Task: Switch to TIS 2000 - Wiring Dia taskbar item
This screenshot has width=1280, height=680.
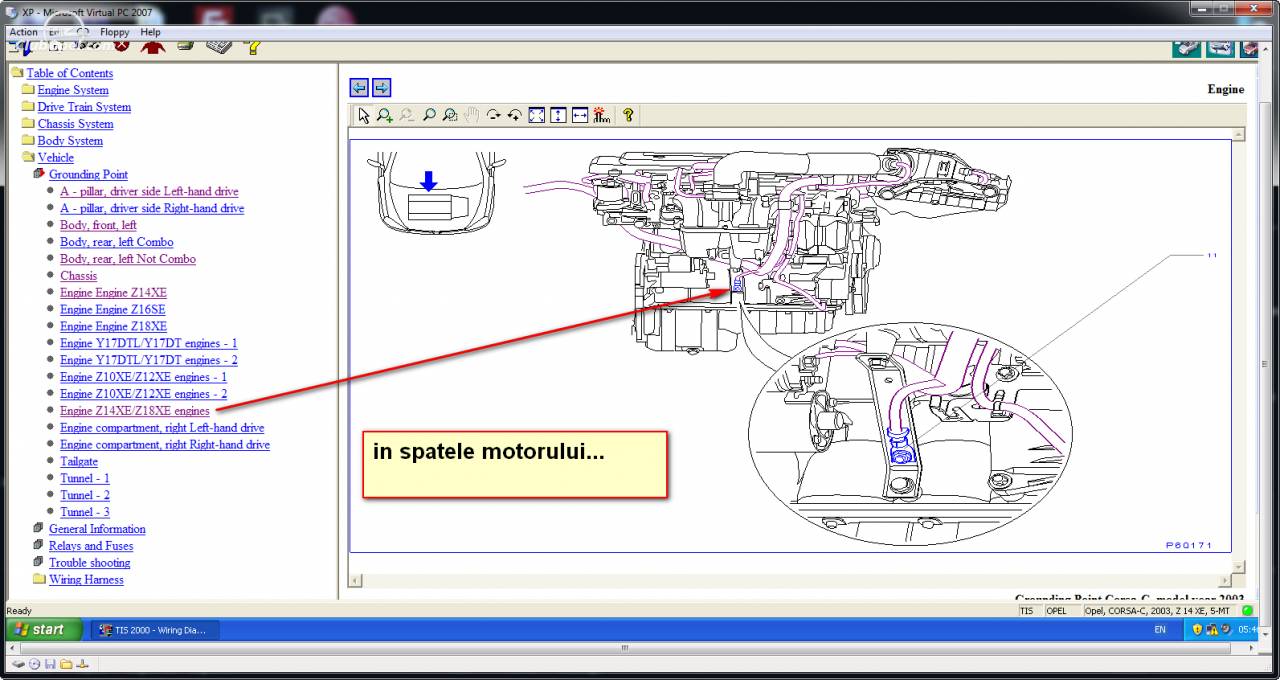Action: pos(155,630)
